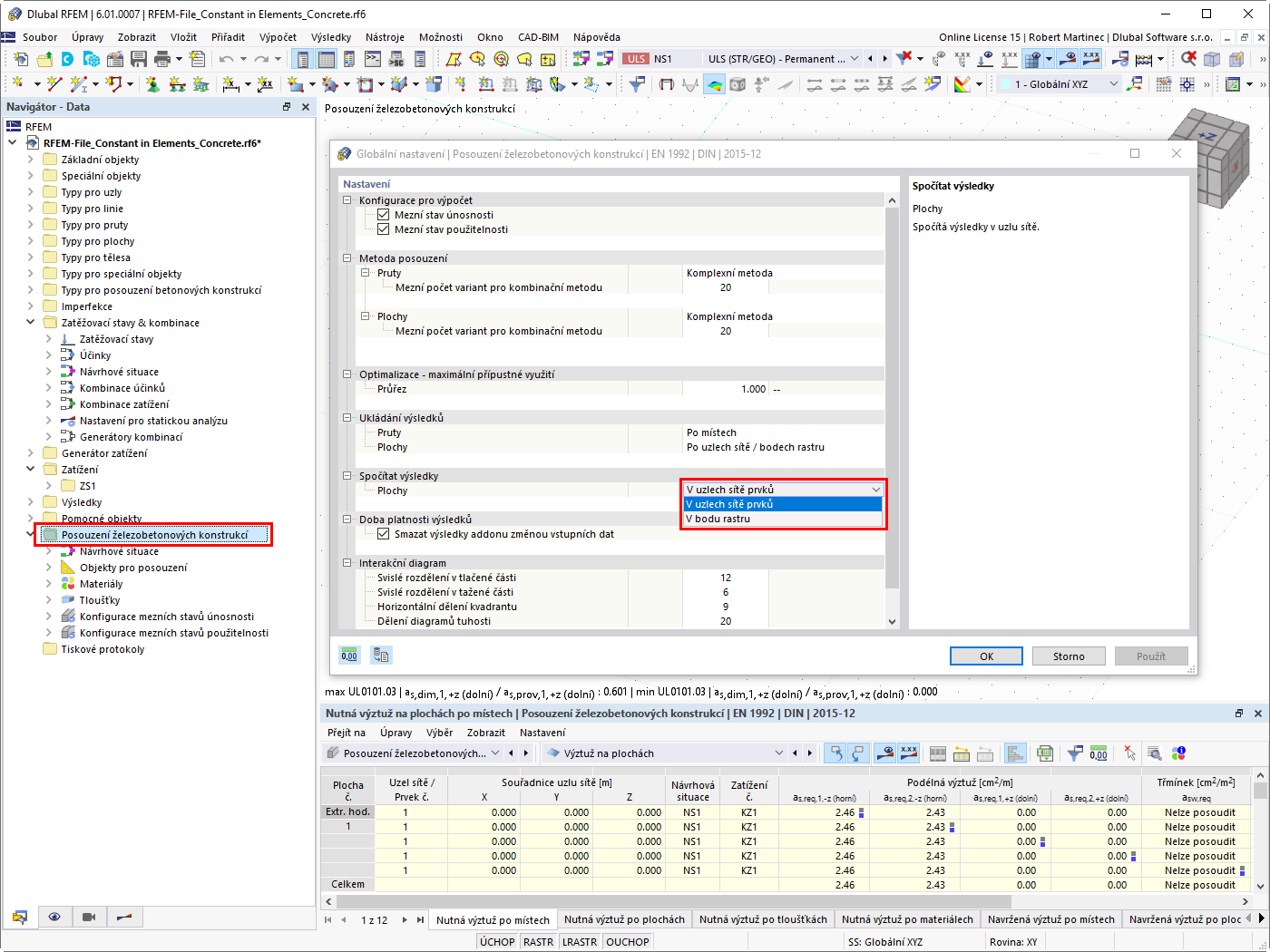Click the color circles icon in results toolbar

pyautogui.click(x=1178, y=753)
